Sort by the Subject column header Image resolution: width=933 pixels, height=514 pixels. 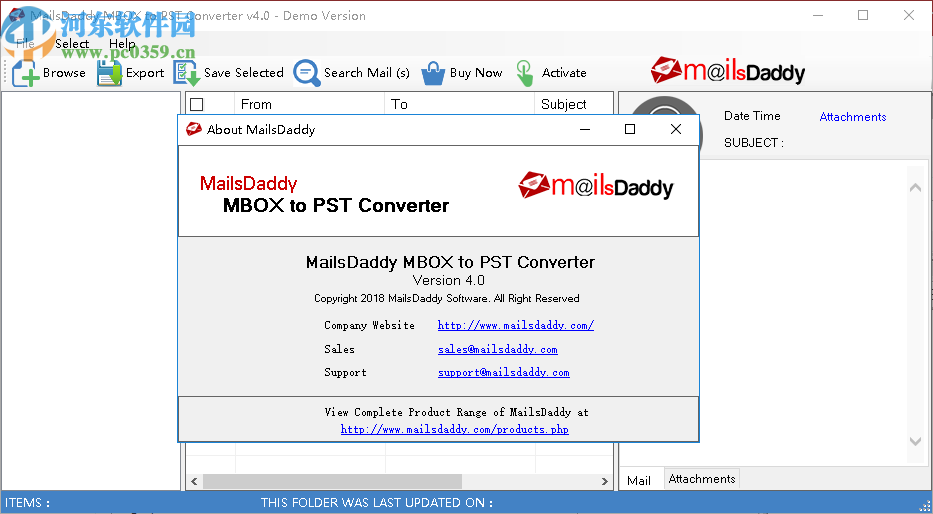574,104
